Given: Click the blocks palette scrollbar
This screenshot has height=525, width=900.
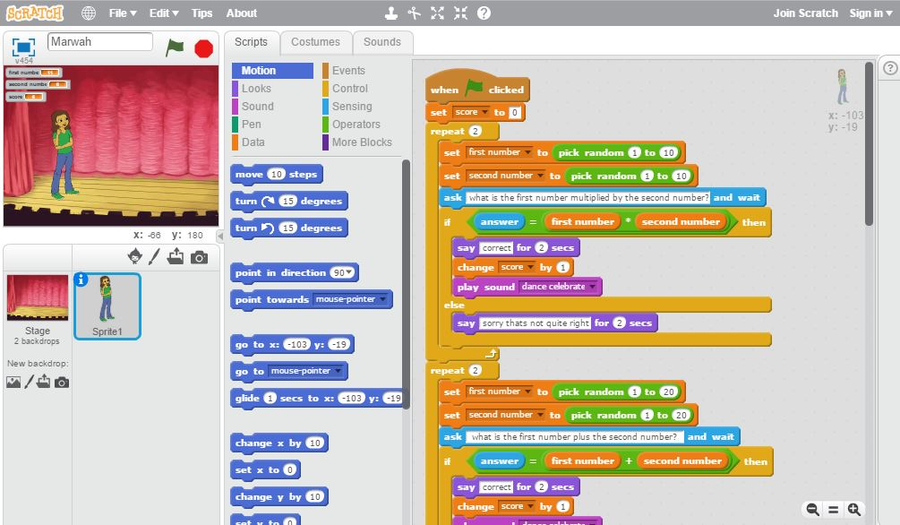Looking at the screenshot, I should 406,283.
